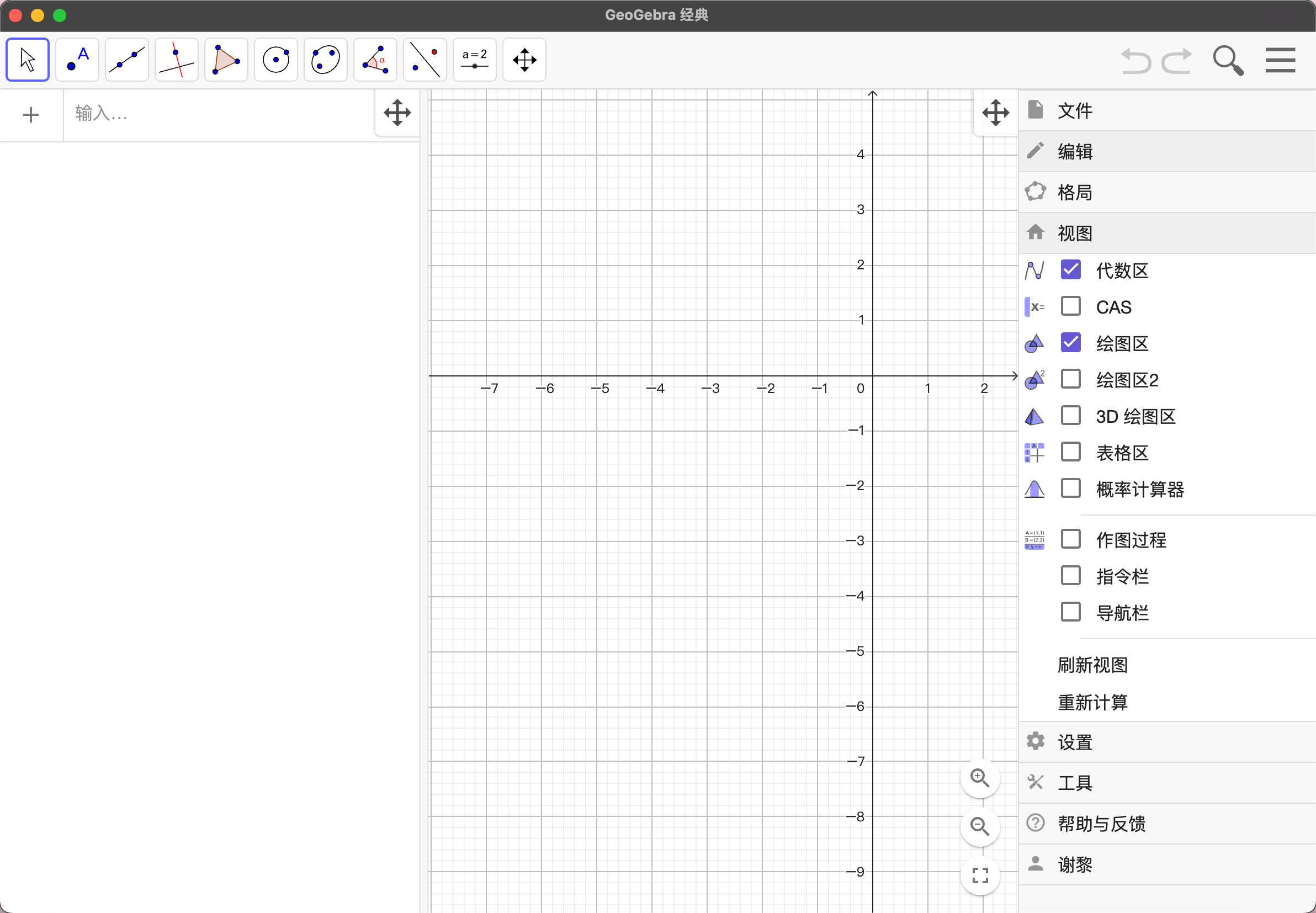
Task: Open the hamburger main menu
Action: point(1280,60)
